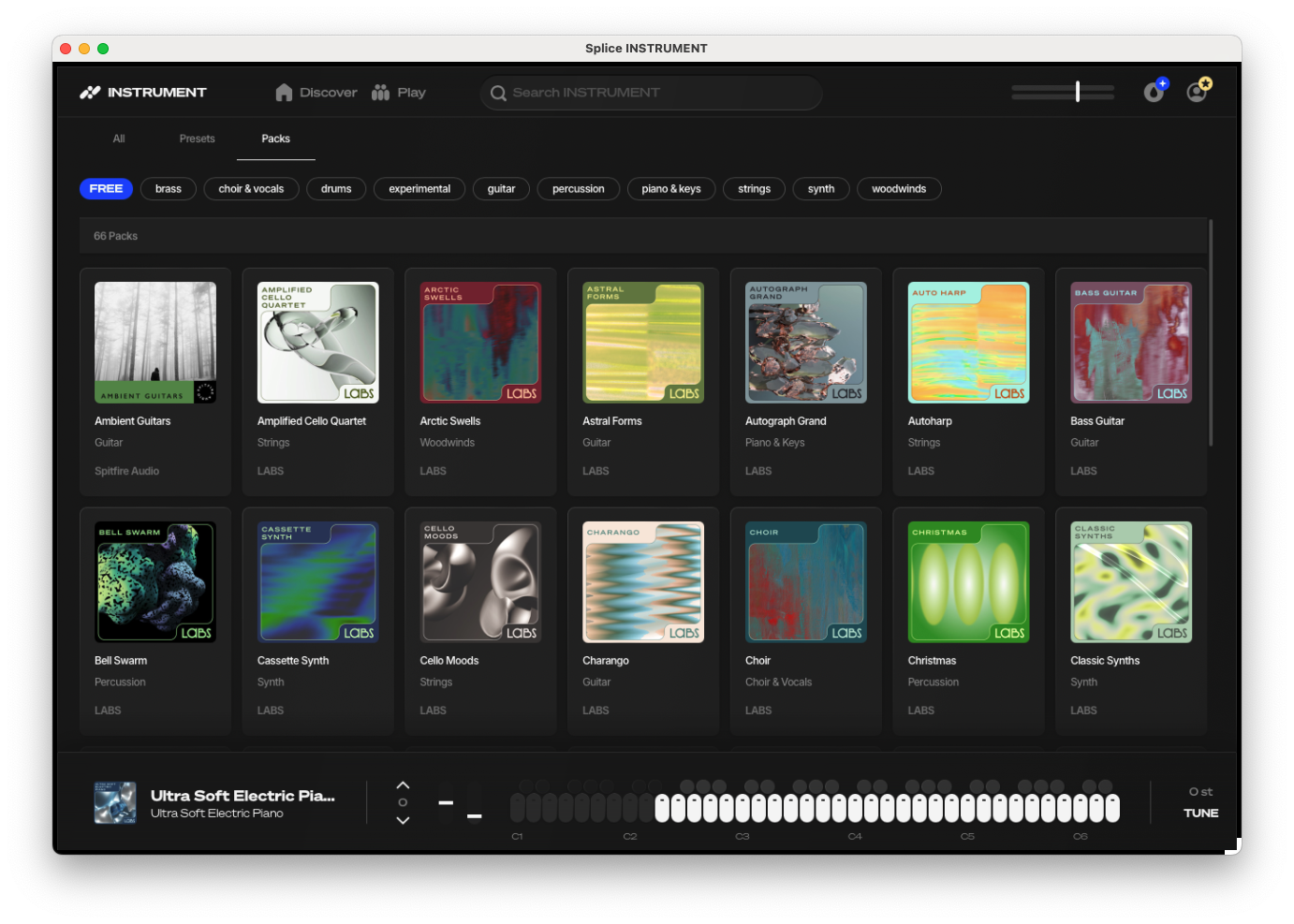Open the Cassette Synth pack
The width and height of the screenshot is (1294, 924).
[318, 582]
